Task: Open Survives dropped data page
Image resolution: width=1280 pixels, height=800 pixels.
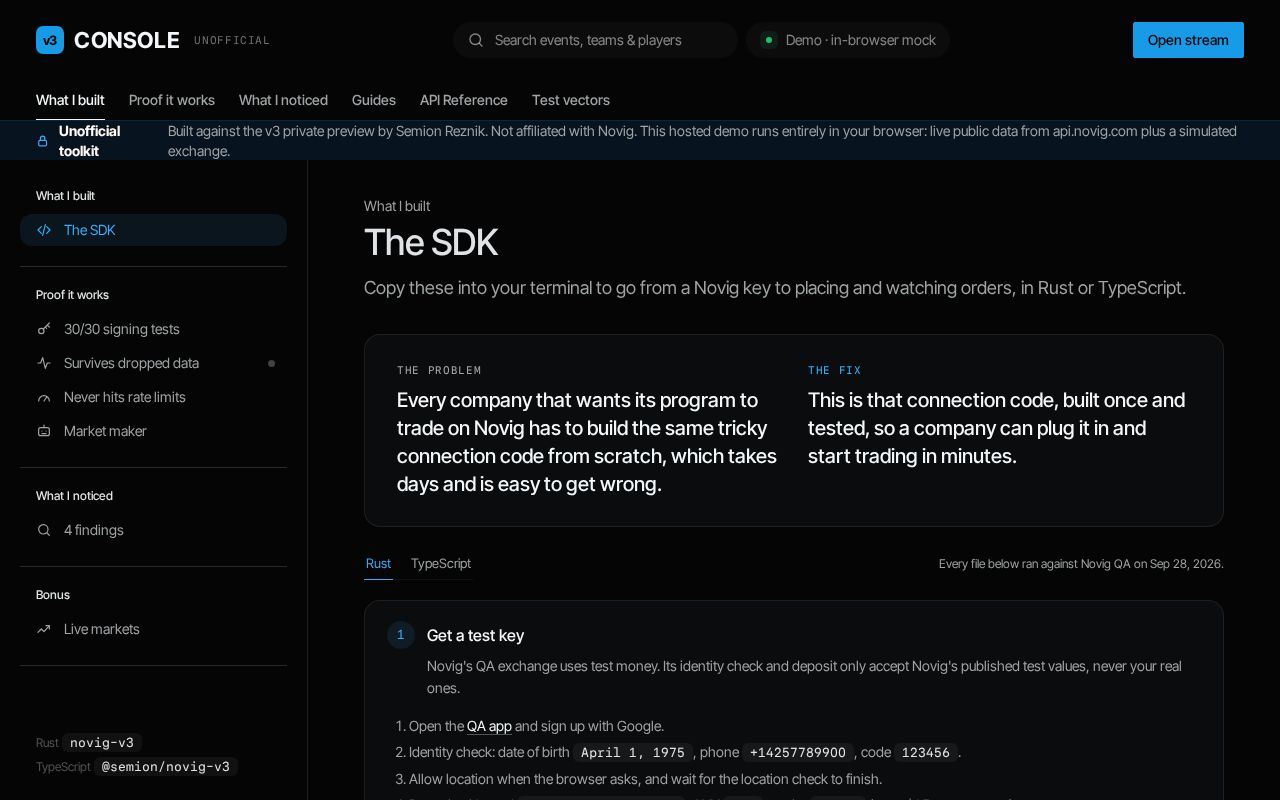Action: (x=153, y=363)
